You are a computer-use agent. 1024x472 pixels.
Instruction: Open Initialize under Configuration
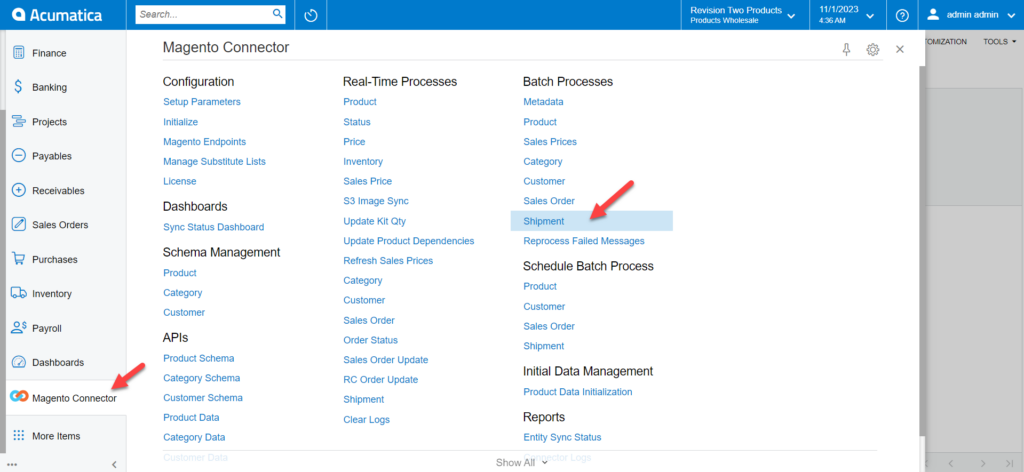tap(180, 122)
